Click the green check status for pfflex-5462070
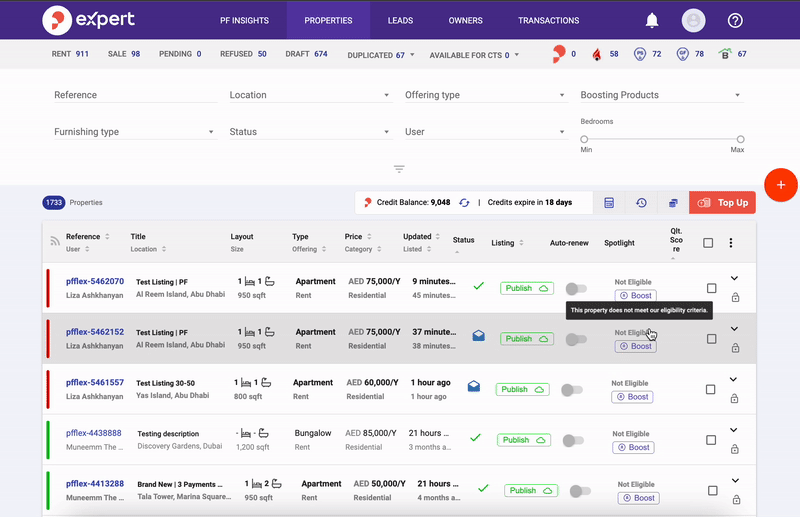Screen dimensions: 800x517 coord(478,286)
